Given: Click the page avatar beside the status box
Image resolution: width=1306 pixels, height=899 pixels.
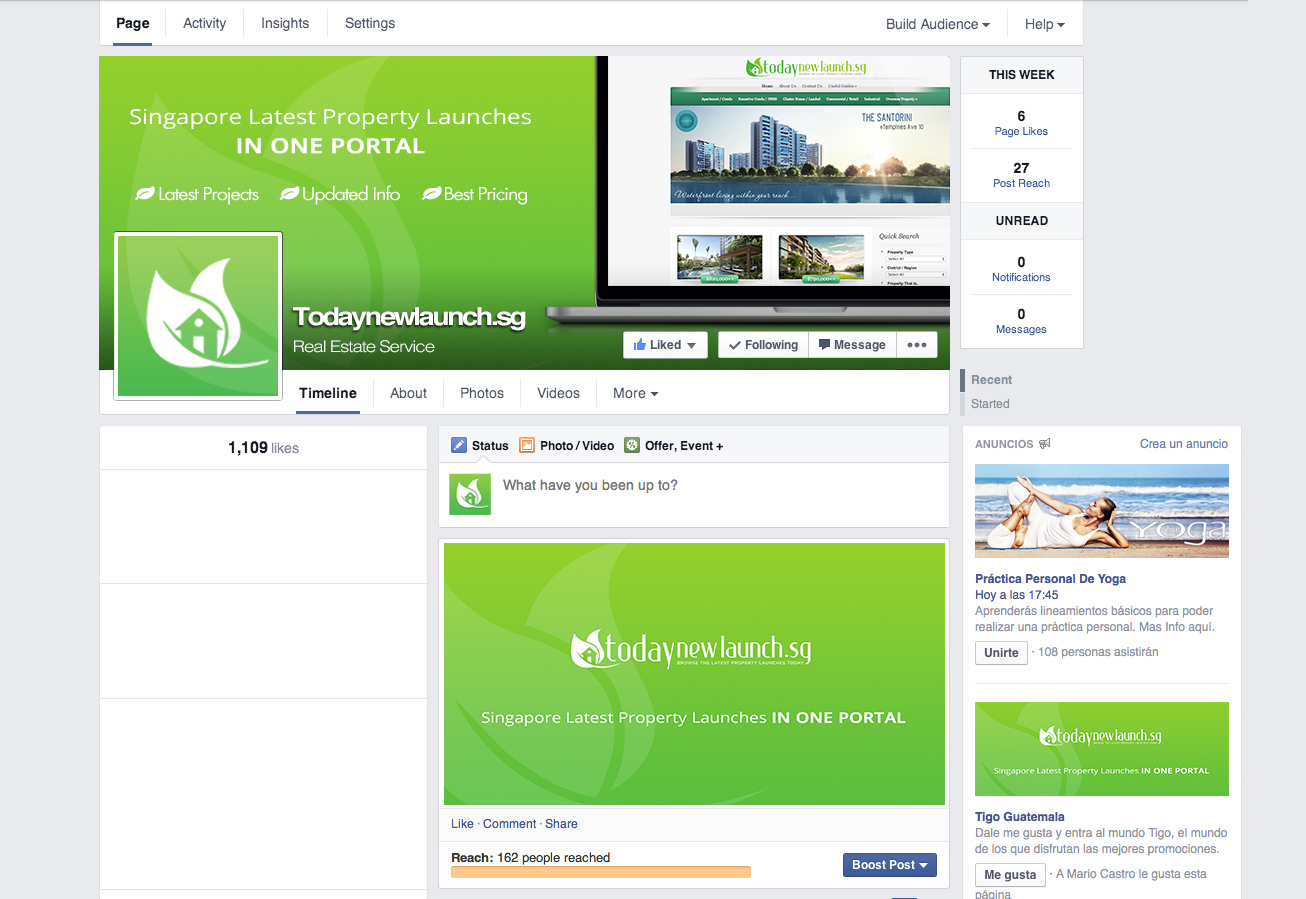Looking at the screenshot, I should (470, 495).
